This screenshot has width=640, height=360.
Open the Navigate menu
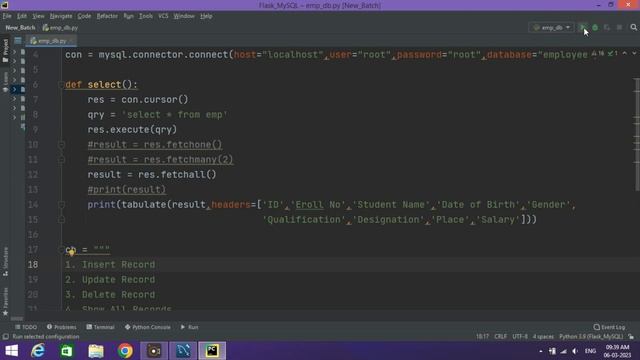(x=61, y=16)
